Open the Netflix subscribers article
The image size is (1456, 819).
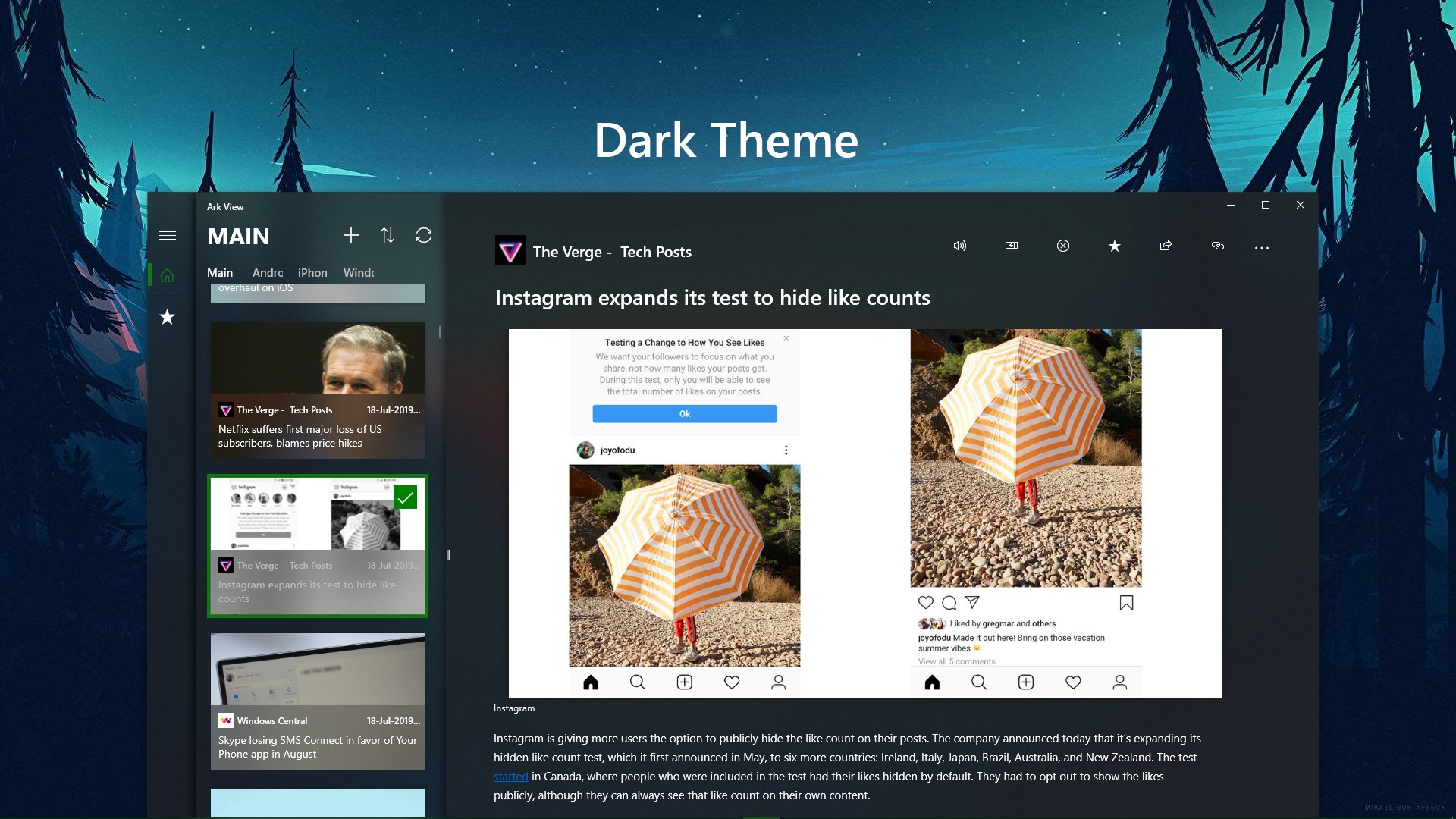click(317, 391)
